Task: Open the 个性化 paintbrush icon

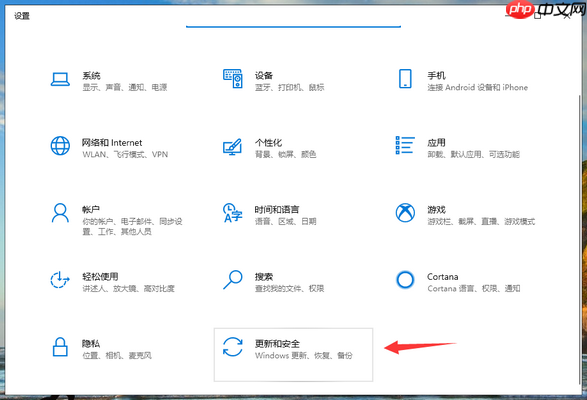Action: point(232,147)
